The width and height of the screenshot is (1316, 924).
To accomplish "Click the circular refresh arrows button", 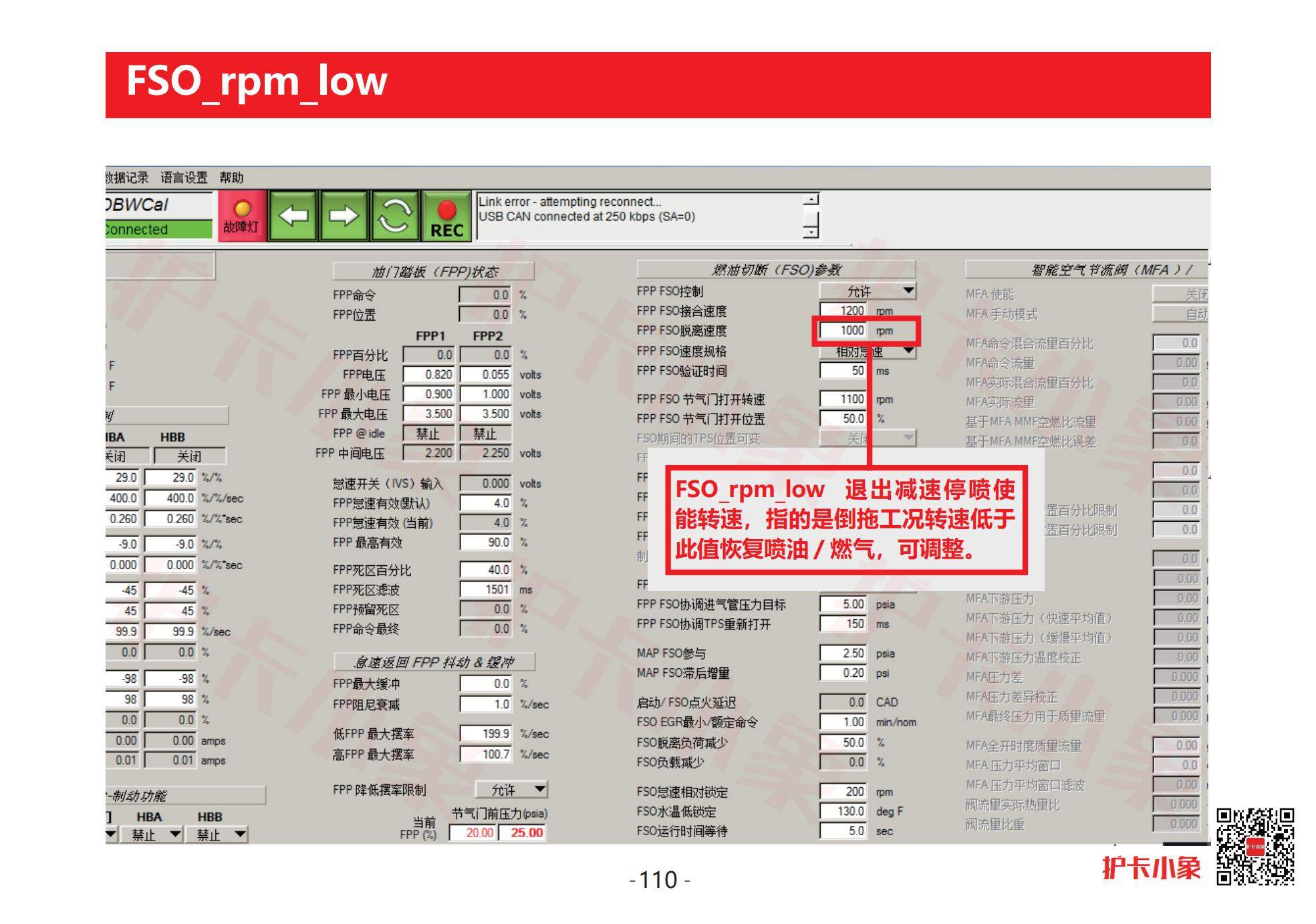I will coord(394,216).
